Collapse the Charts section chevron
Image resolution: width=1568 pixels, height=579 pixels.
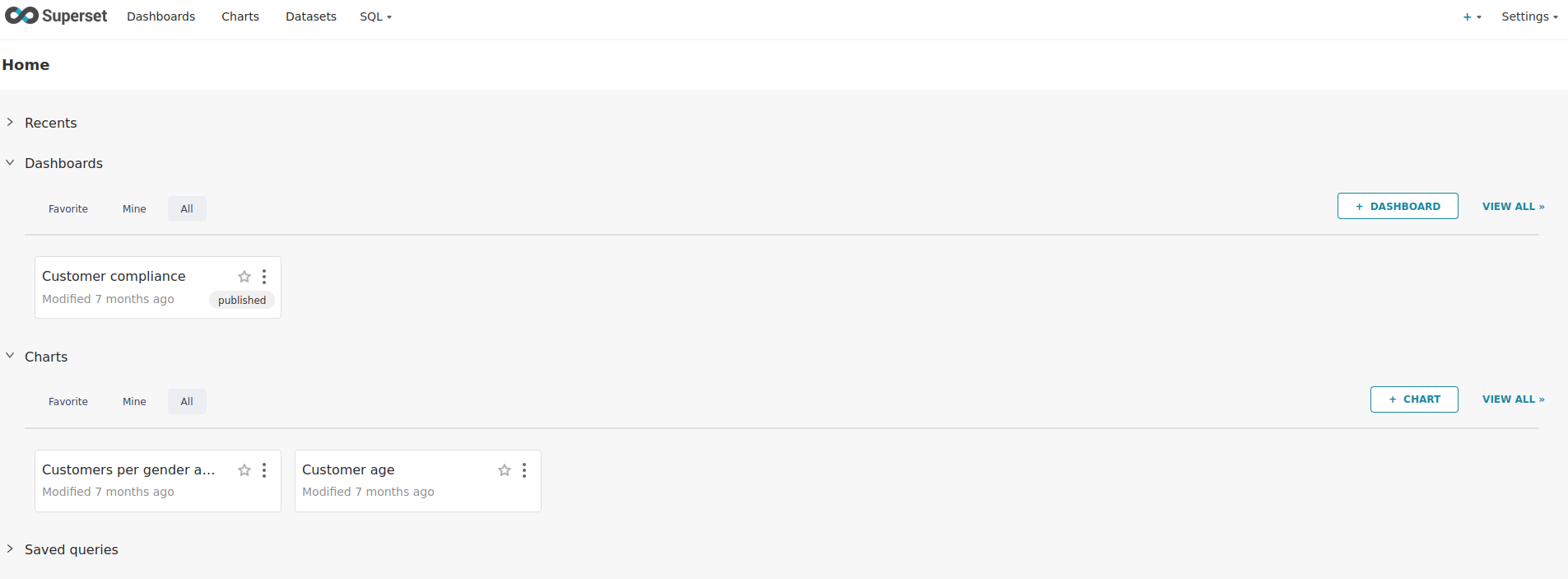[10, 356]
